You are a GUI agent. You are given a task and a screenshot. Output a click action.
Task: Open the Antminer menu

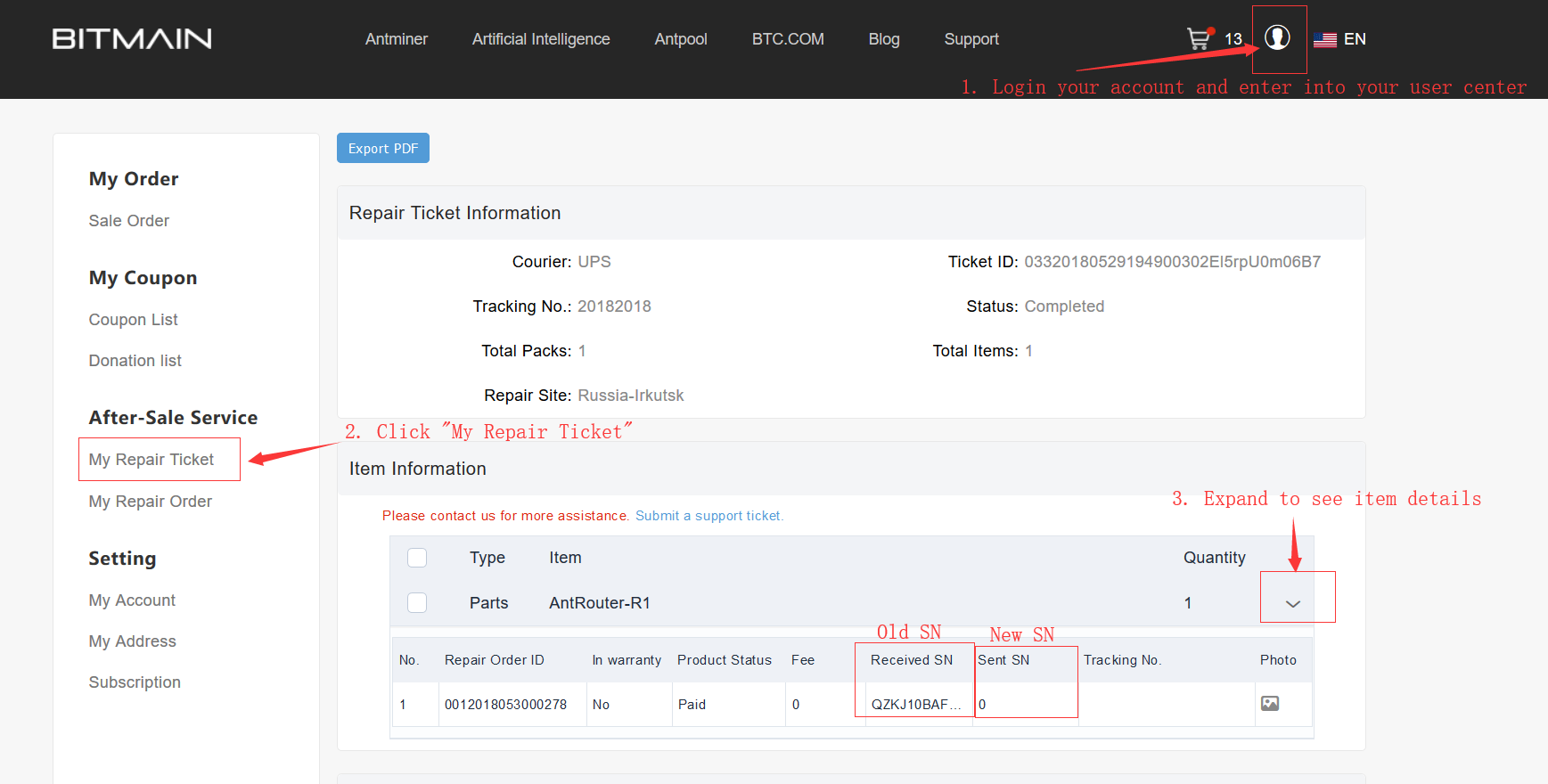click(x=397, y=39)
